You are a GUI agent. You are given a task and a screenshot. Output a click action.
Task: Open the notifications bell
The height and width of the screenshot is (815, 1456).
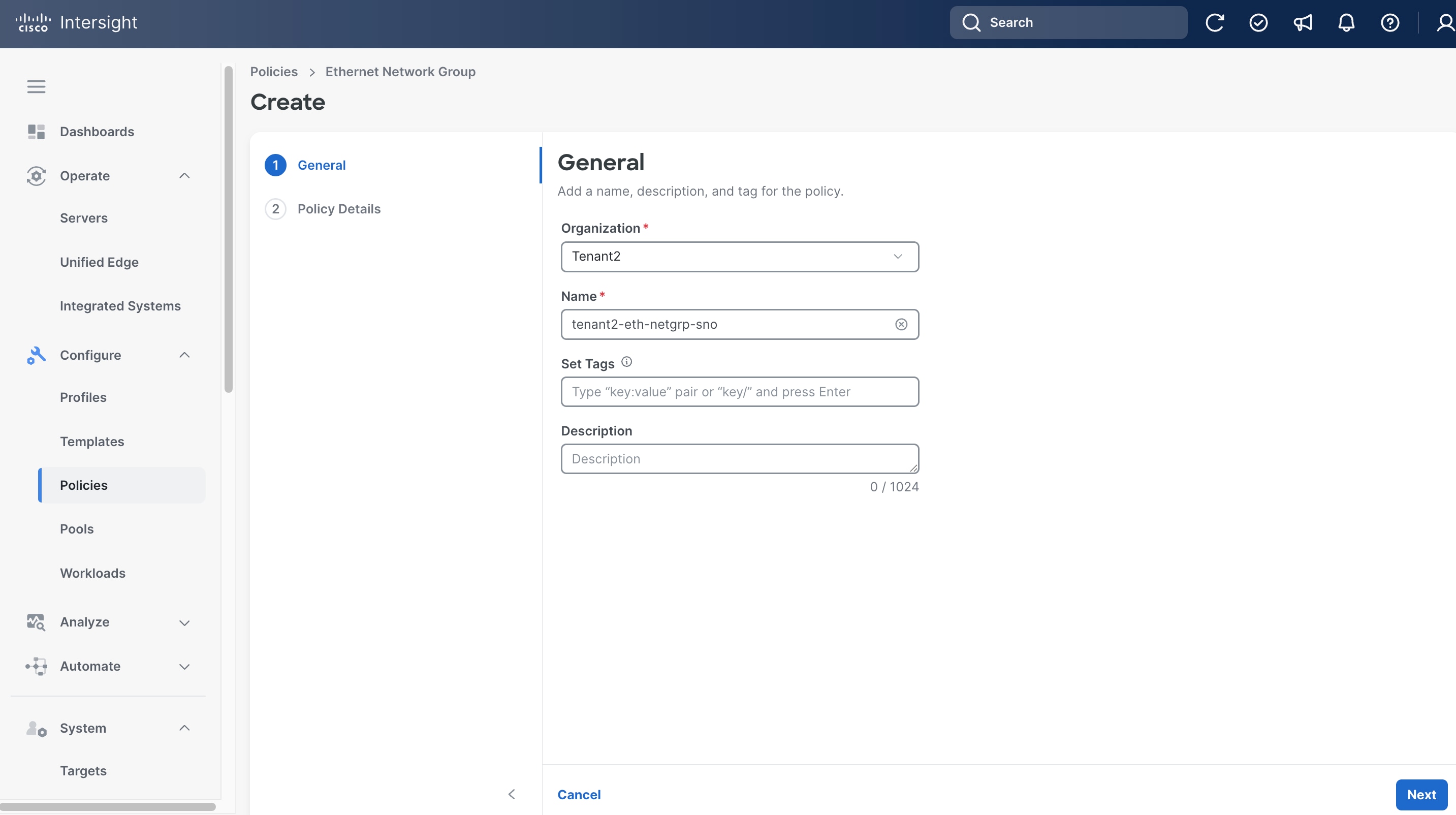click(1346, 22)
